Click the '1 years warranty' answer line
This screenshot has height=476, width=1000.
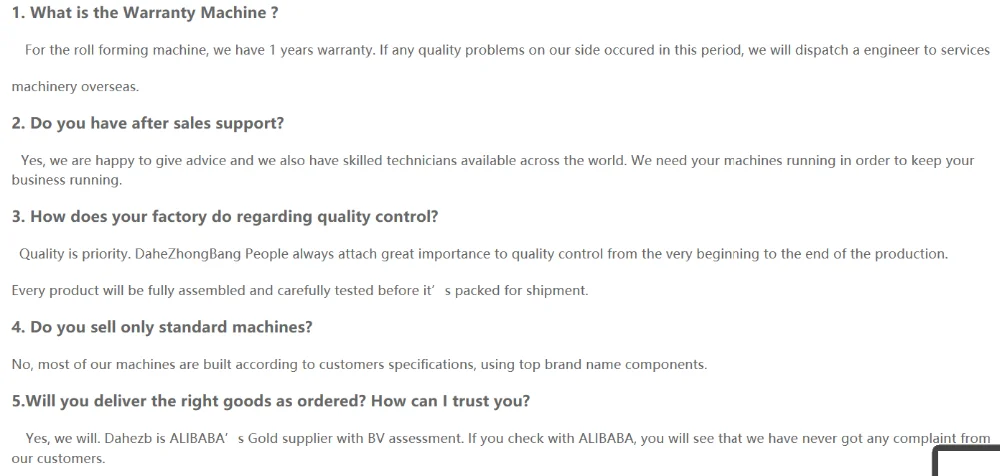507,50
